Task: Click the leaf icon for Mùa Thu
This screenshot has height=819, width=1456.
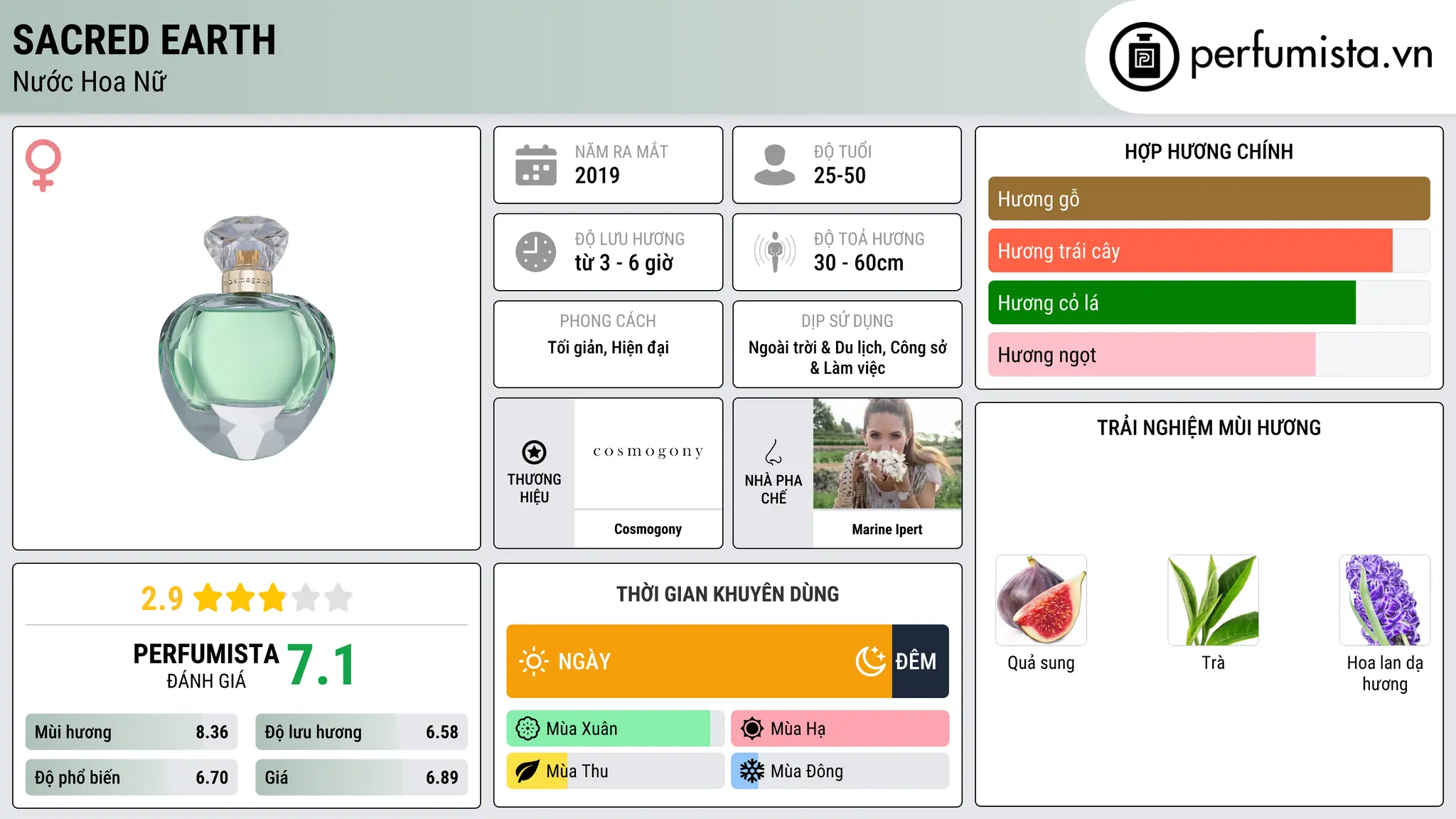Action: 528,771
